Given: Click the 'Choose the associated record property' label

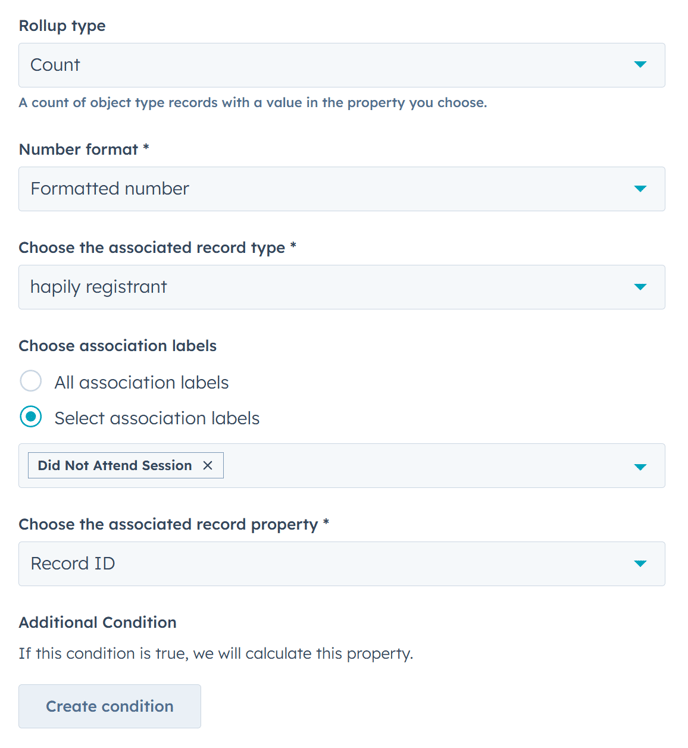Looking at the screenshot, I should pos(168,525).
